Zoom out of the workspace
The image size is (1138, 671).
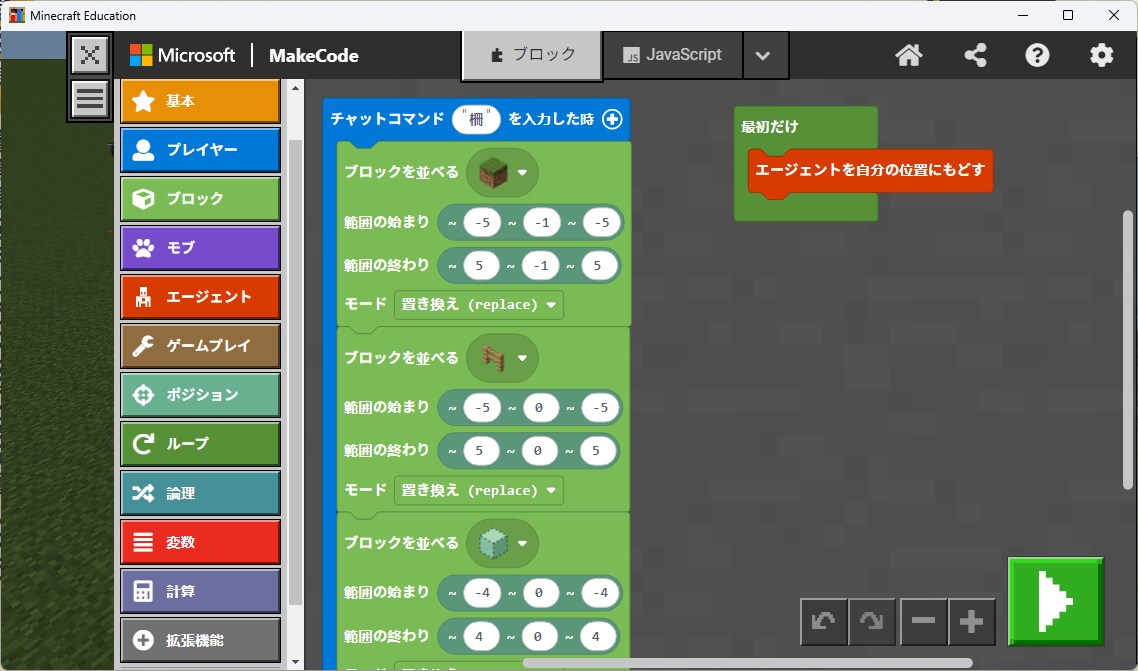point(923,622)
